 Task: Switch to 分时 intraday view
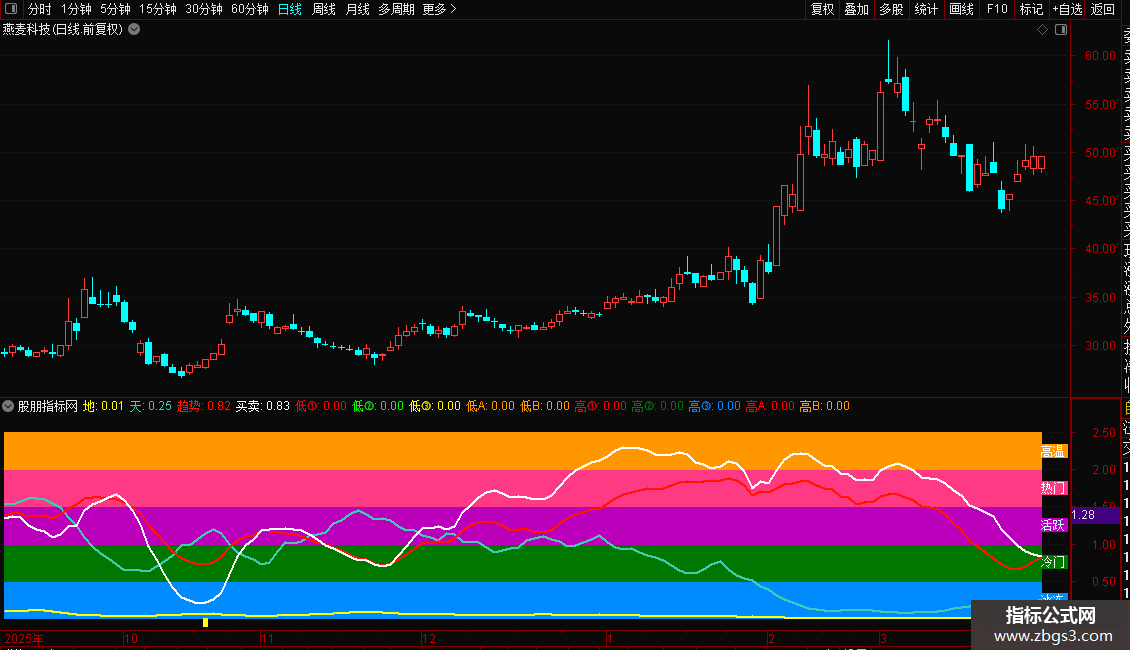point(40,9)
